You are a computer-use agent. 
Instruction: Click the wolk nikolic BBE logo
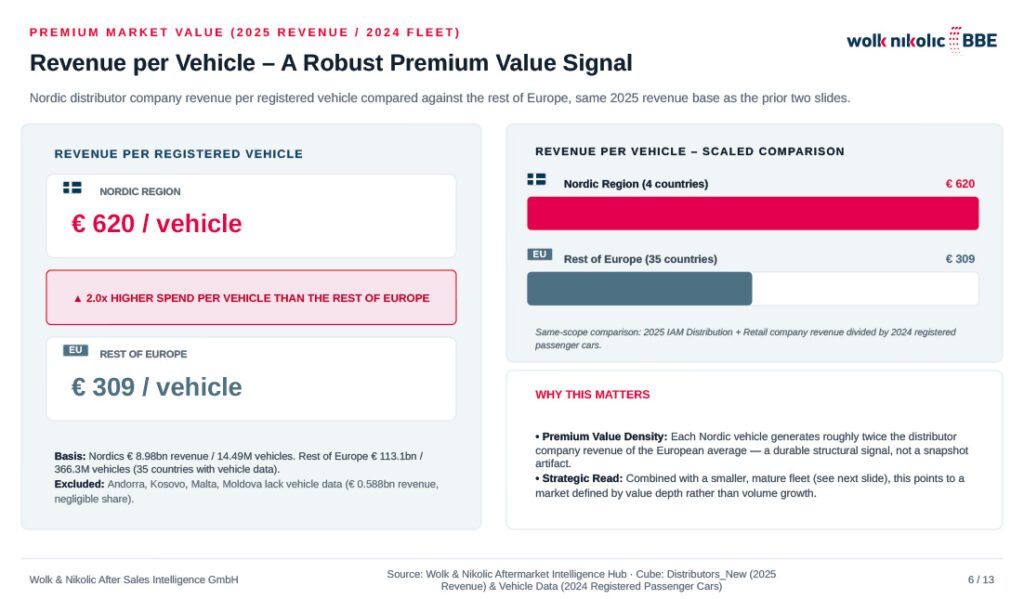pyautogui.click(x=921, y=40)
